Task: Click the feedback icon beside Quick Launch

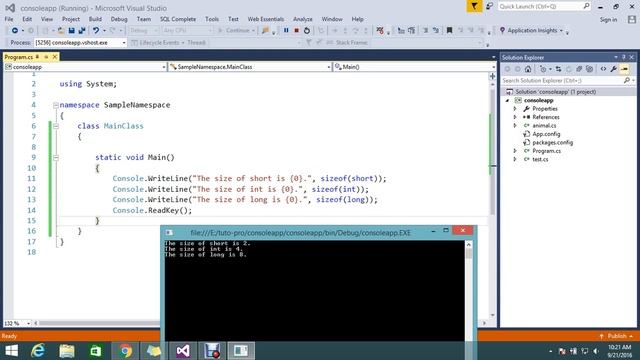Action: tap(489, 7)
